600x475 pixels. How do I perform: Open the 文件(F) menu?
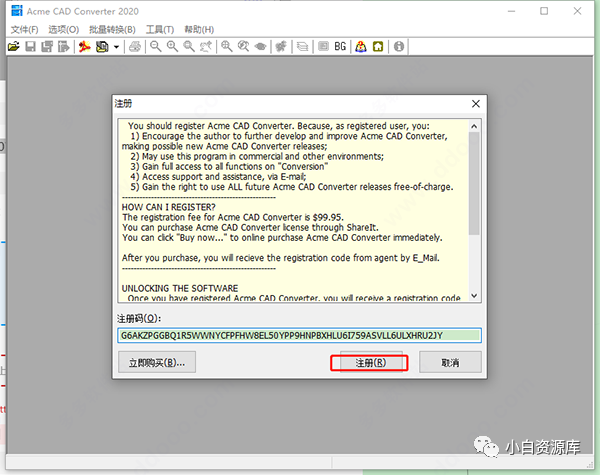(24, 29)
